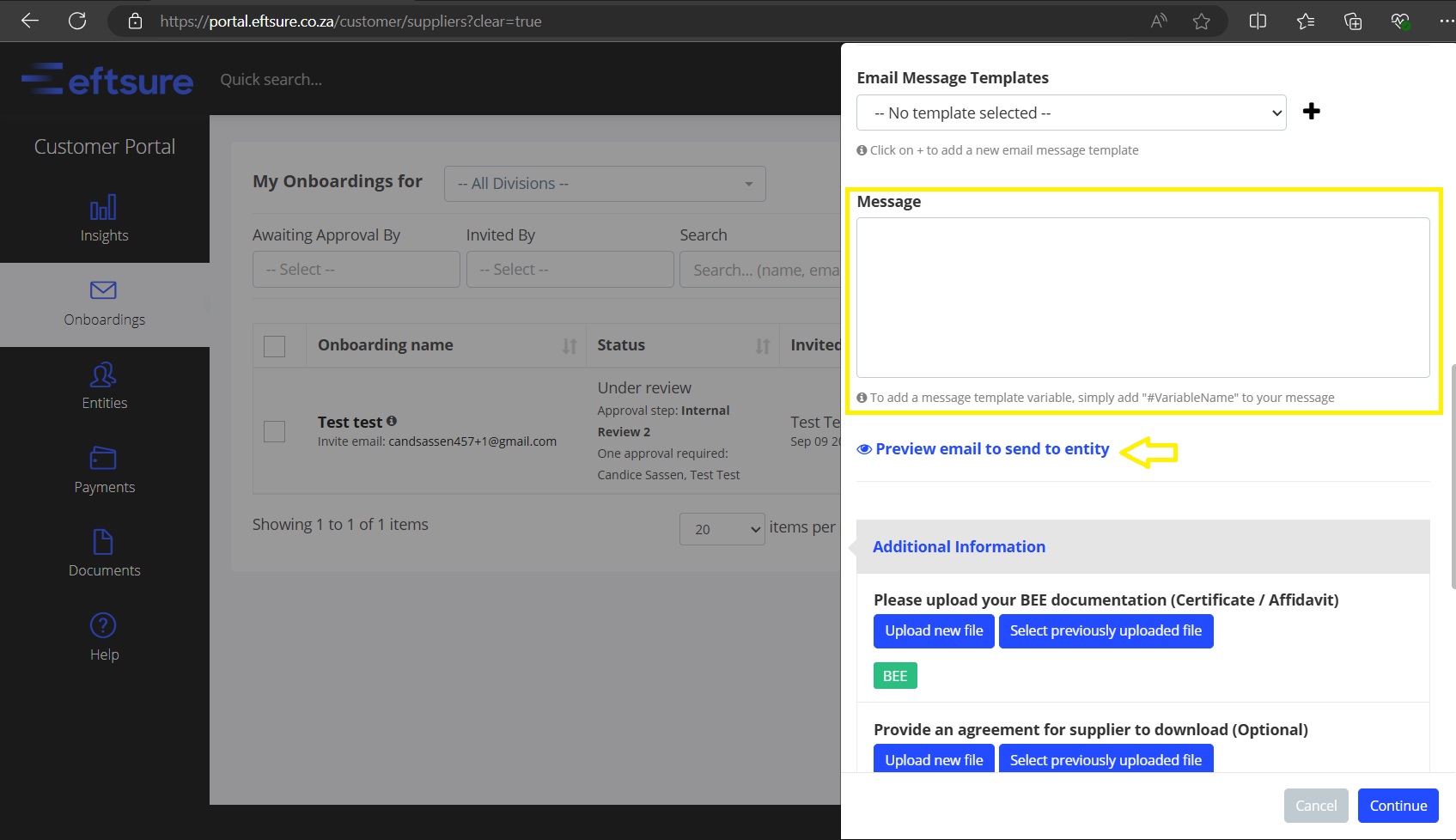Tick the select-all checkbox in table header
Viewport: 1456px width, 840px height.
pyautogui.click(x=275, y=346)
